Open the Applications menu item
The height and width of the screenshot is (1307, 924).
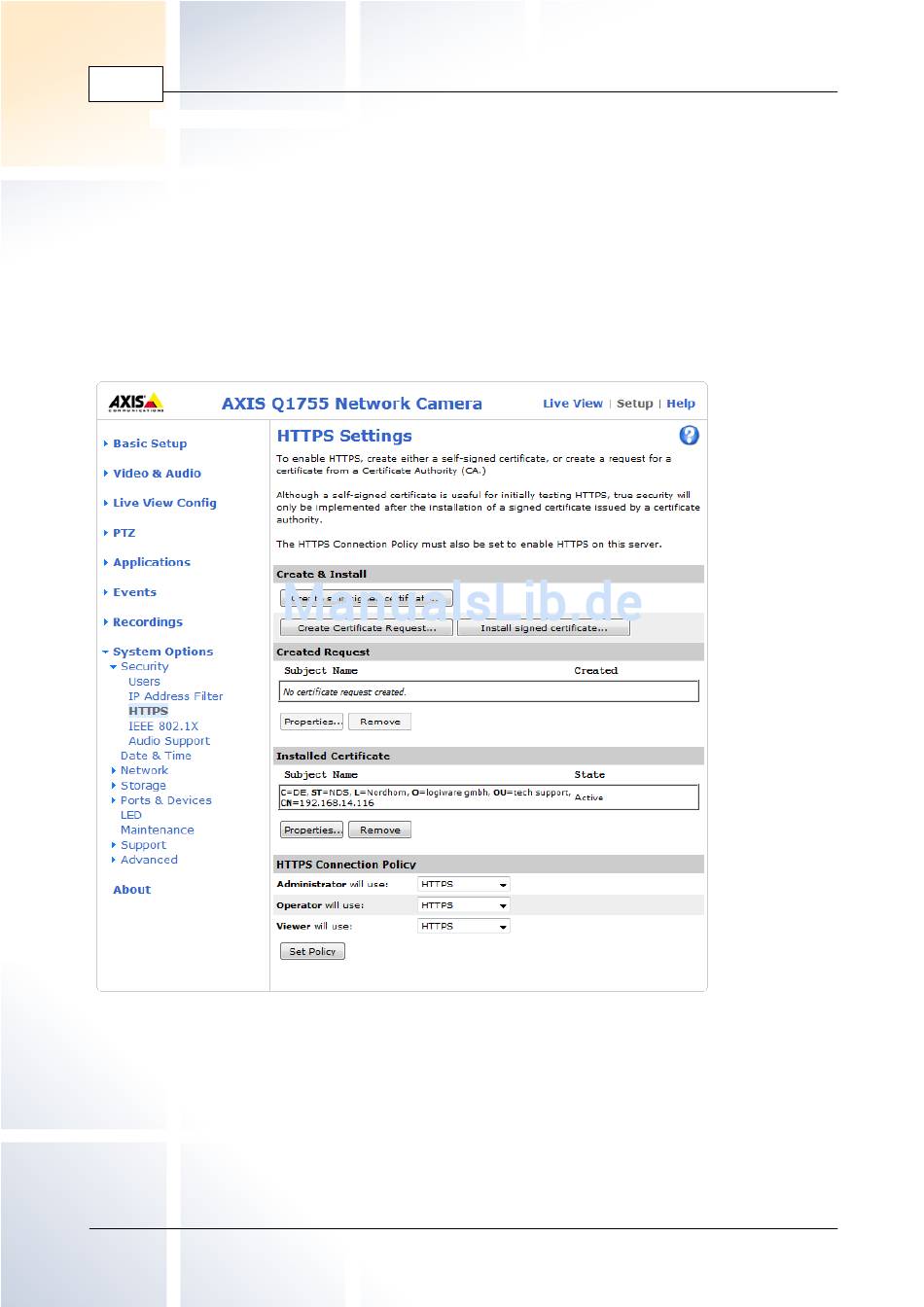[152, 562]
